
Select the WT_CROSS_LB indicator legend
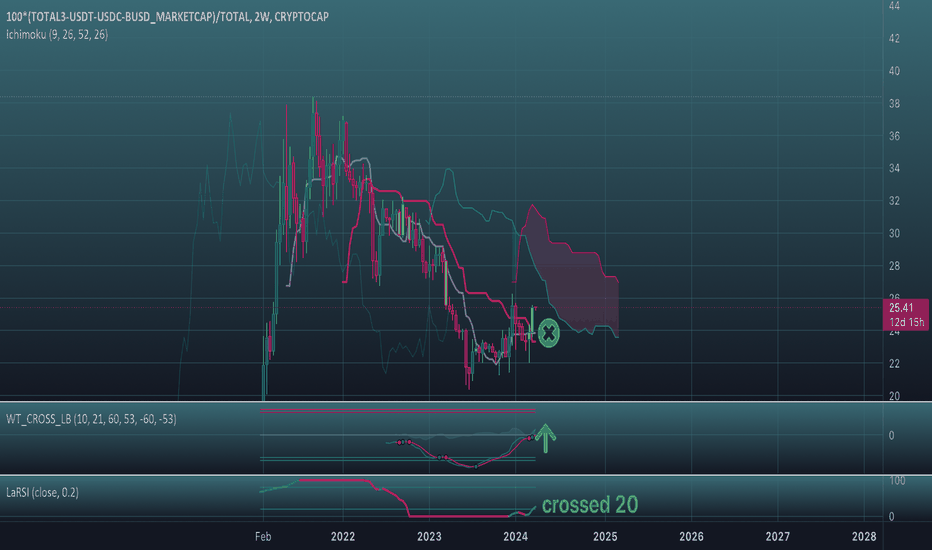(x=91, y=419)
